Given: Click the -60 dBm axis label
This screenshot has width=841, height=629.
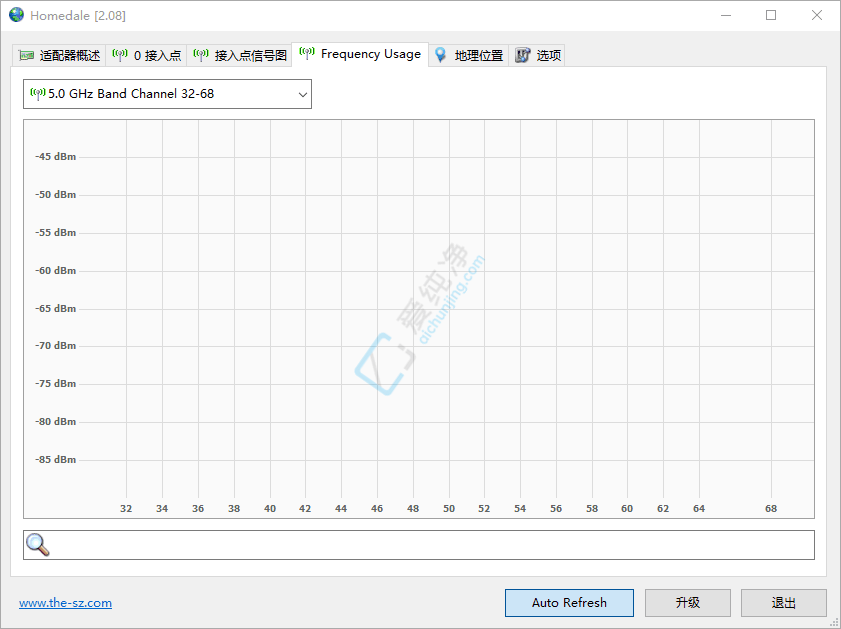Looking at the screenshot, I should (56, 271).
